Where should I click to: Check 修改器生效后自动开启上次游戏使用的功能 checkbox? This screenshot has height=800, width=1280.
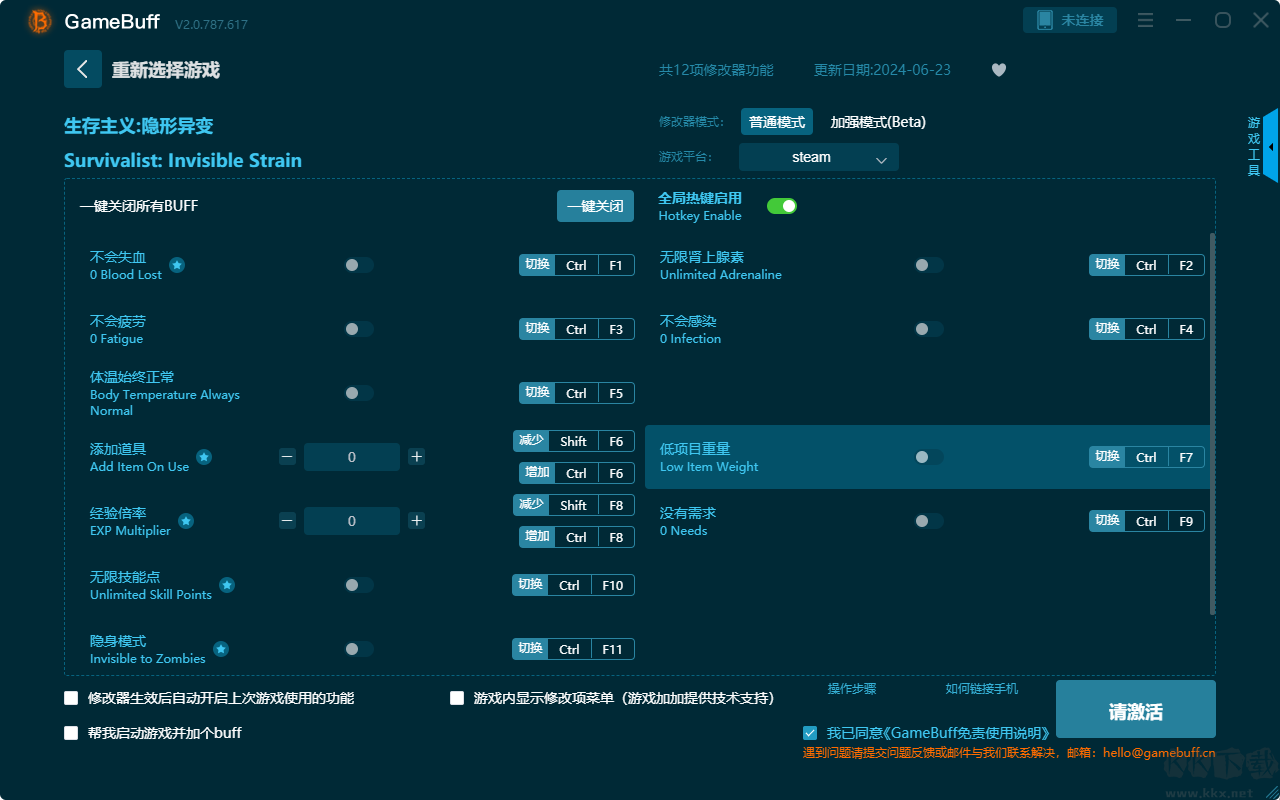click(x=71, y=698)
